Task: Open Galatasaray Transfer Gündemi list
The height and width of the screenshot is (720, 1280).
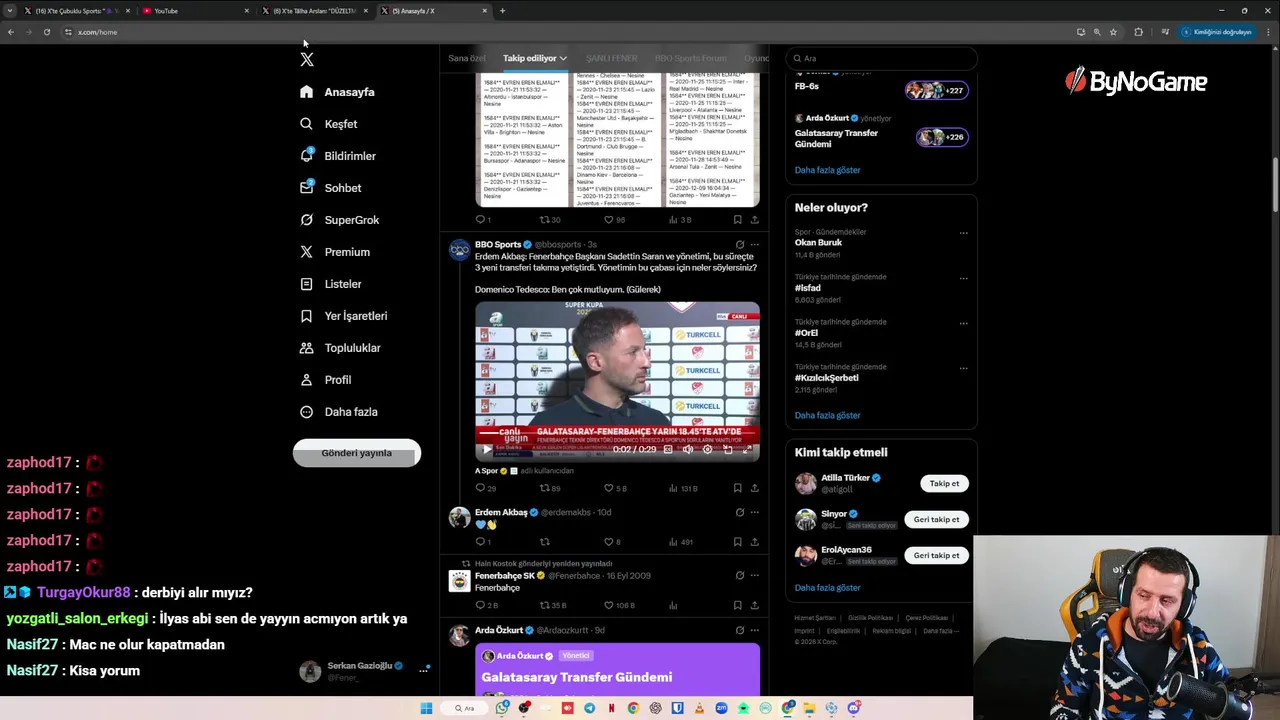Action: [x=836, y=138]
